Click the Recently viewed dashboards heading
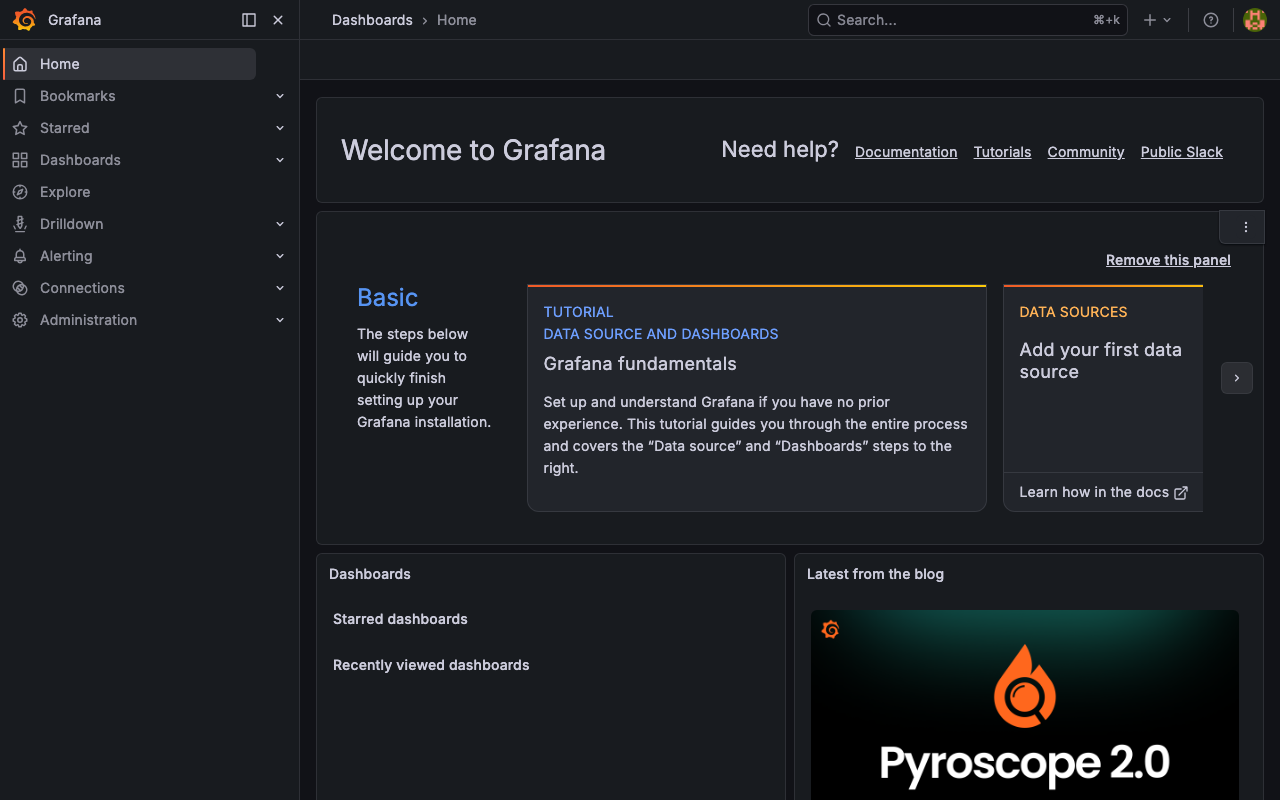 pos(431,665)
